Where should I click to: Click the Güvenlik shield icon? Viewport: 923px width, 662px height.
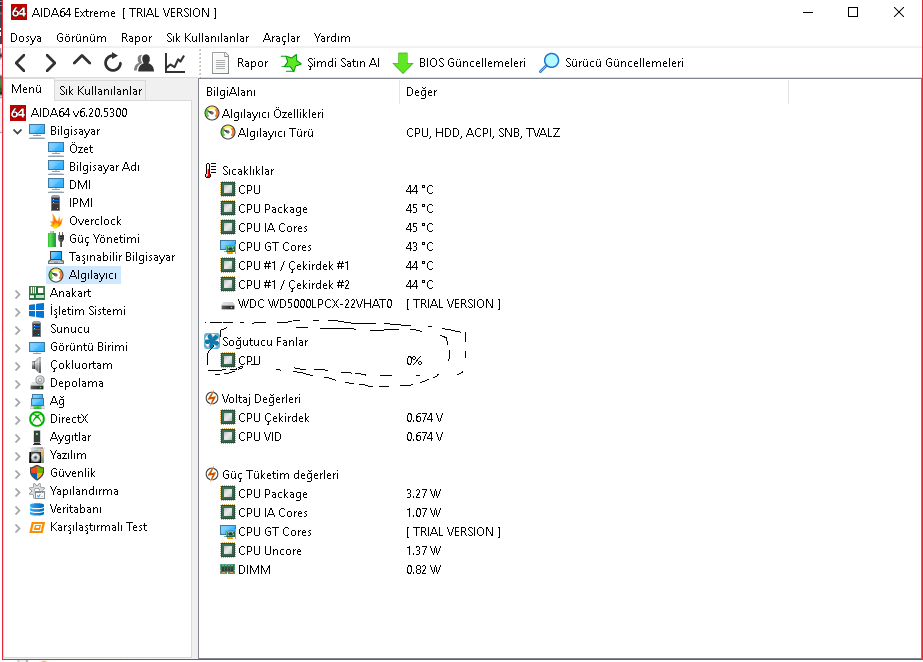coord(36,473)
